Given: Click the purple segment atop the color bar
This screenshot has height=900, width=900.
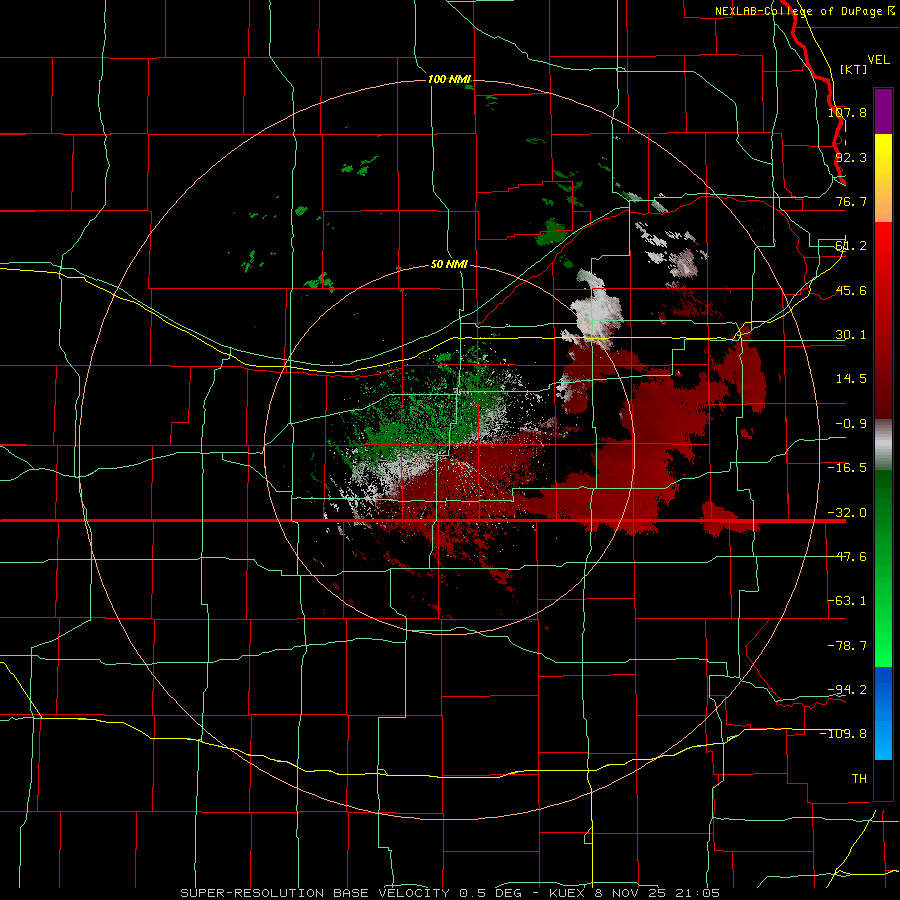Looking at the screenshot, I should coord(883,111).
